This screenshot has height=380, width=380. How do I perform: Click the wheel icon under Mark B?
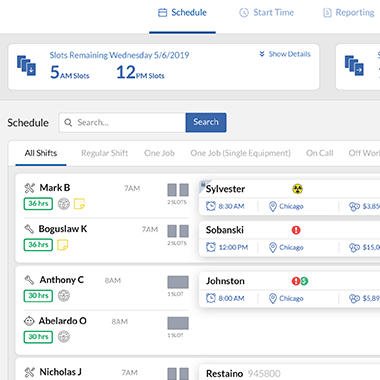[x=64, y=204]
